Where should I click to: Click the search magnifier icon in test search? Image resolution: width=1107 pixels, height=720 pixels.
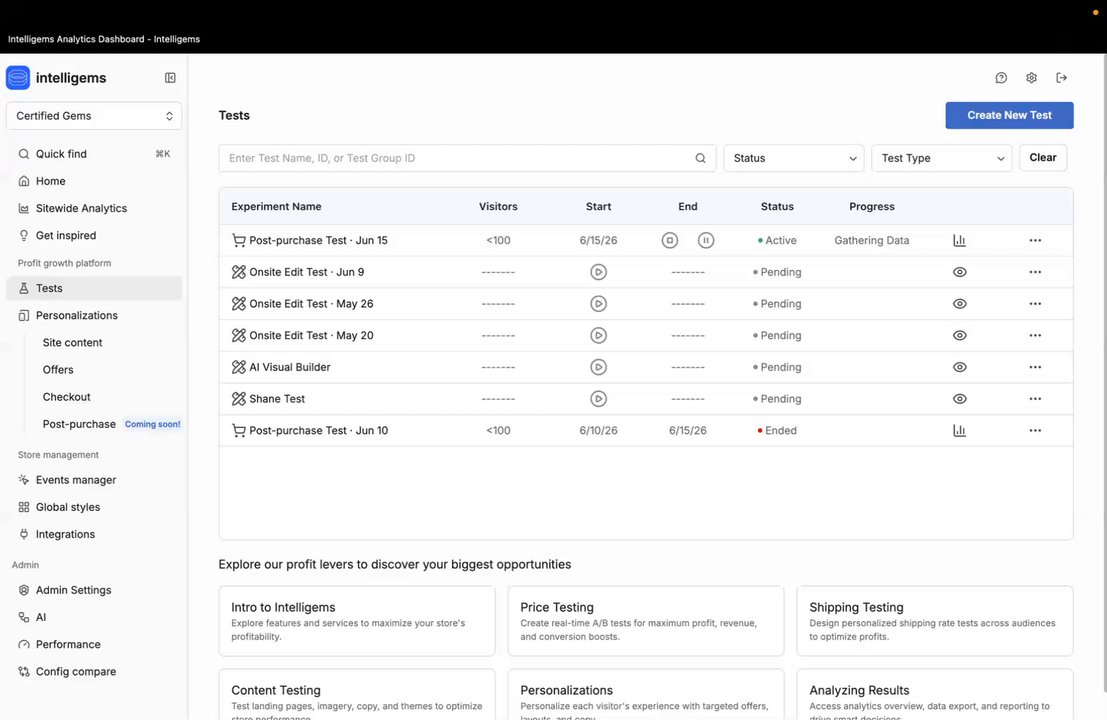[700, 158]
